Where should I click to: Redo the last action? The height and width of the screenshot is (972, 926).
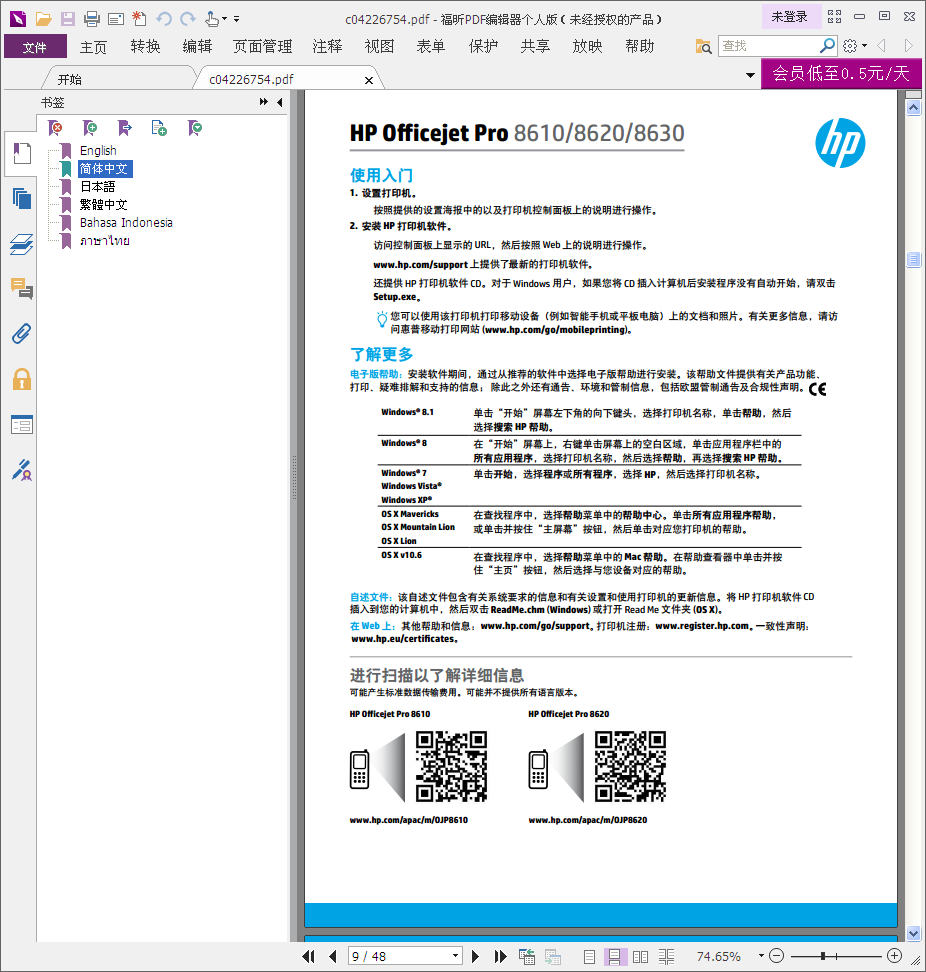click(188, 19)
